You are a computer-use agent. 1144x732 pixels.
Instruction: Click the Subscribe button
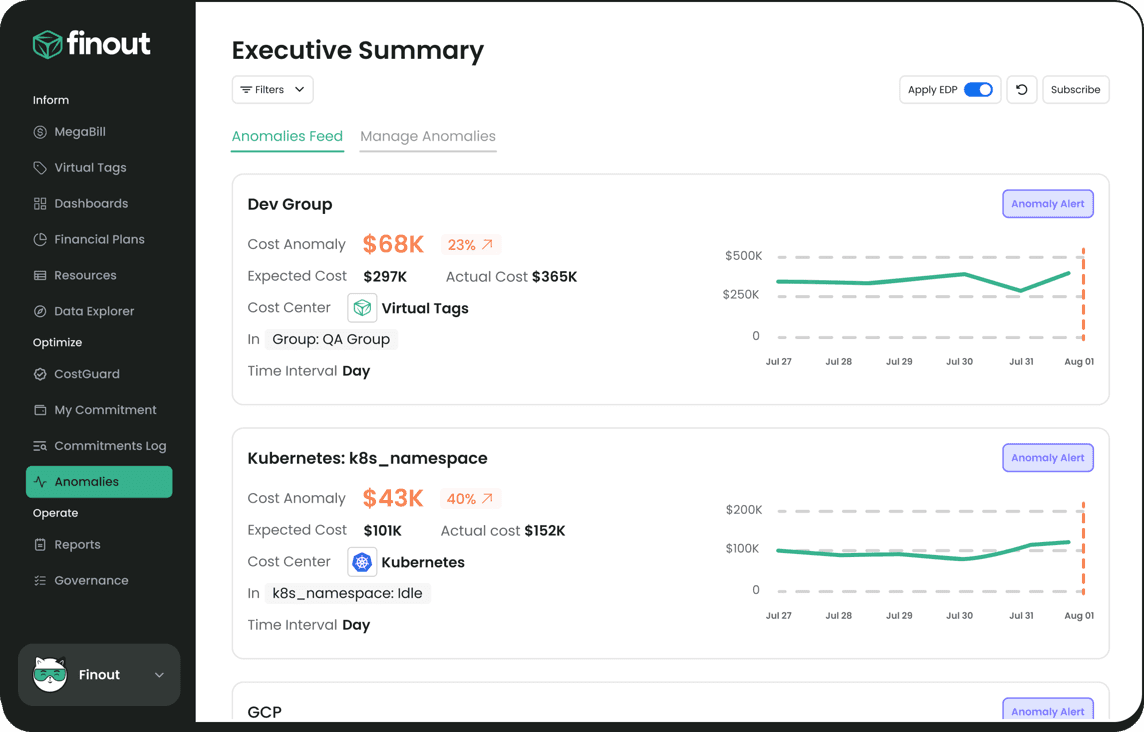pyautogui.click(x=1075, y=89)
